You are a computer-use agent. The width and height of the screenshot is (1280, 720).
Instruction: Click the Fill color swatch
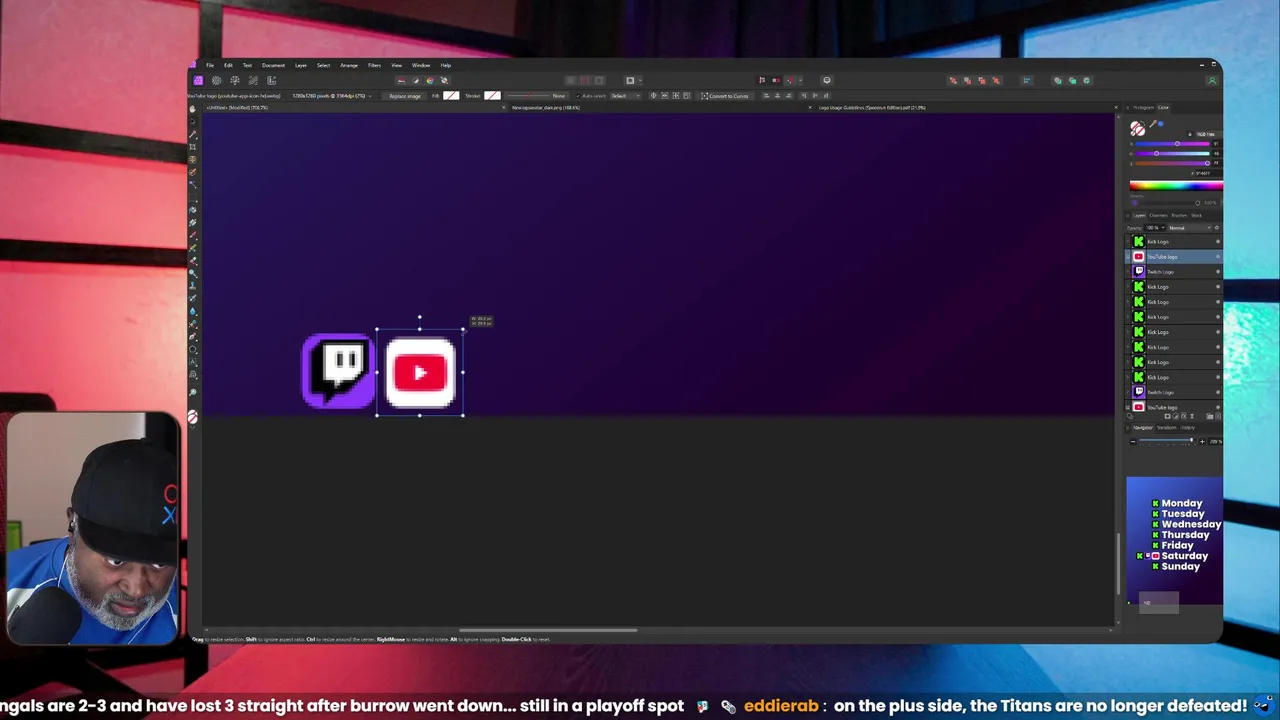[451, 96]
